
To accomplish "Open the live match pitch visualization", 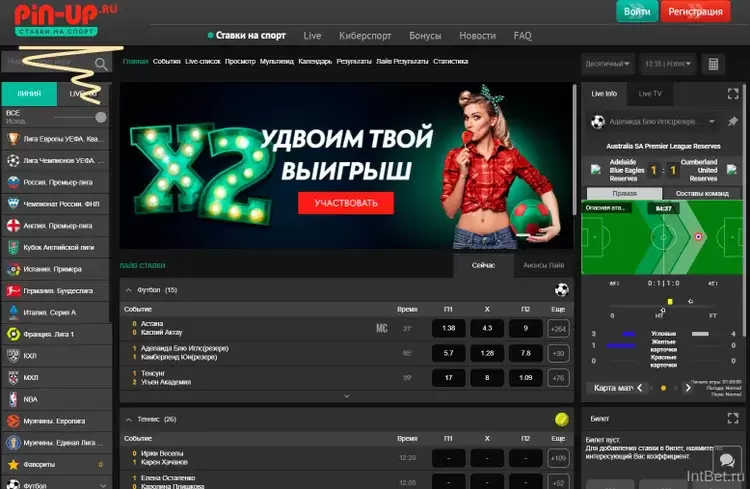I will pyautogui.click(x=662, y=237).
